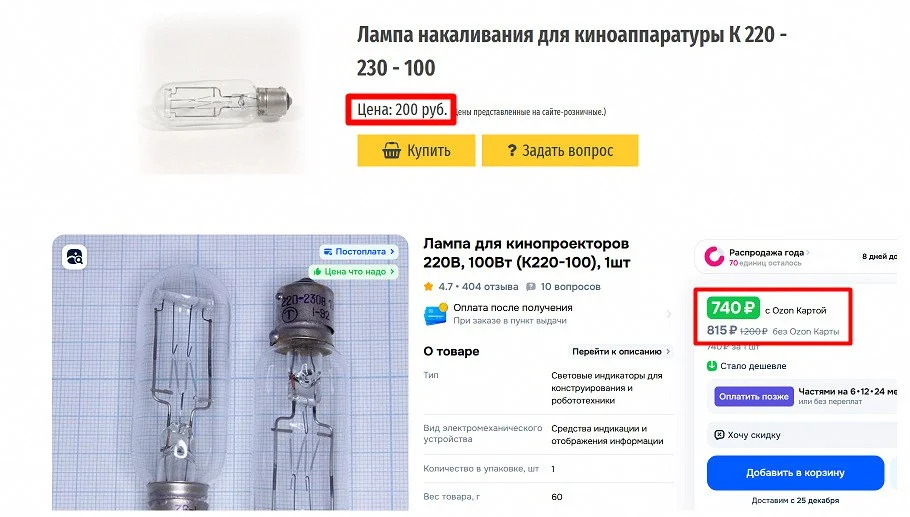910x517 pixels.
Task: Click the yellow Купить button
Action: pyautogui.click(x=416, y=151)
